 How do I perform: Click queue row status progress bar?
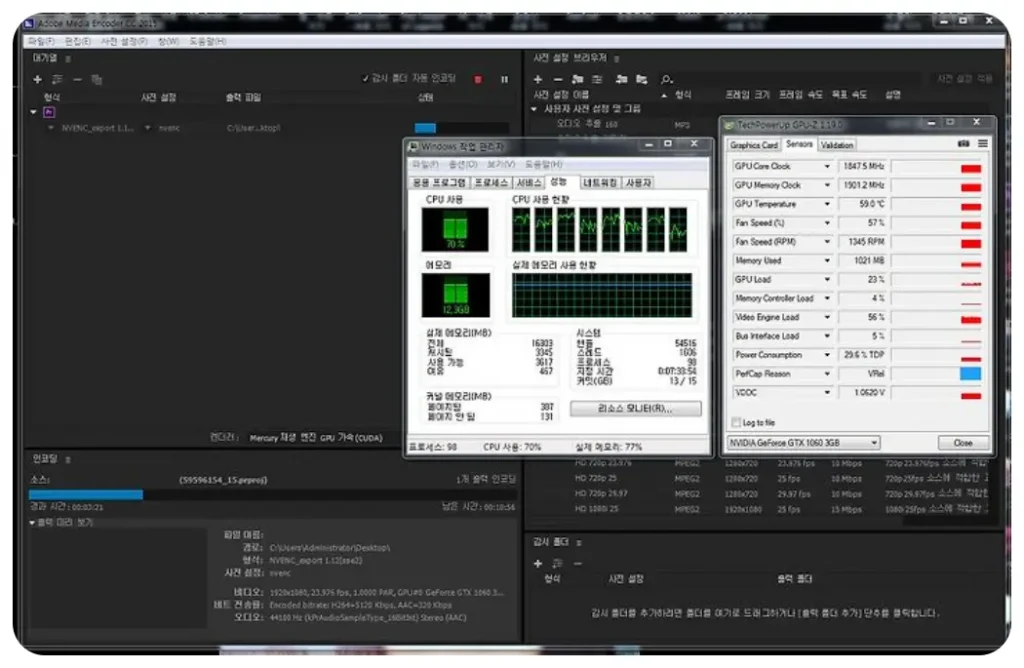(461, 128)
